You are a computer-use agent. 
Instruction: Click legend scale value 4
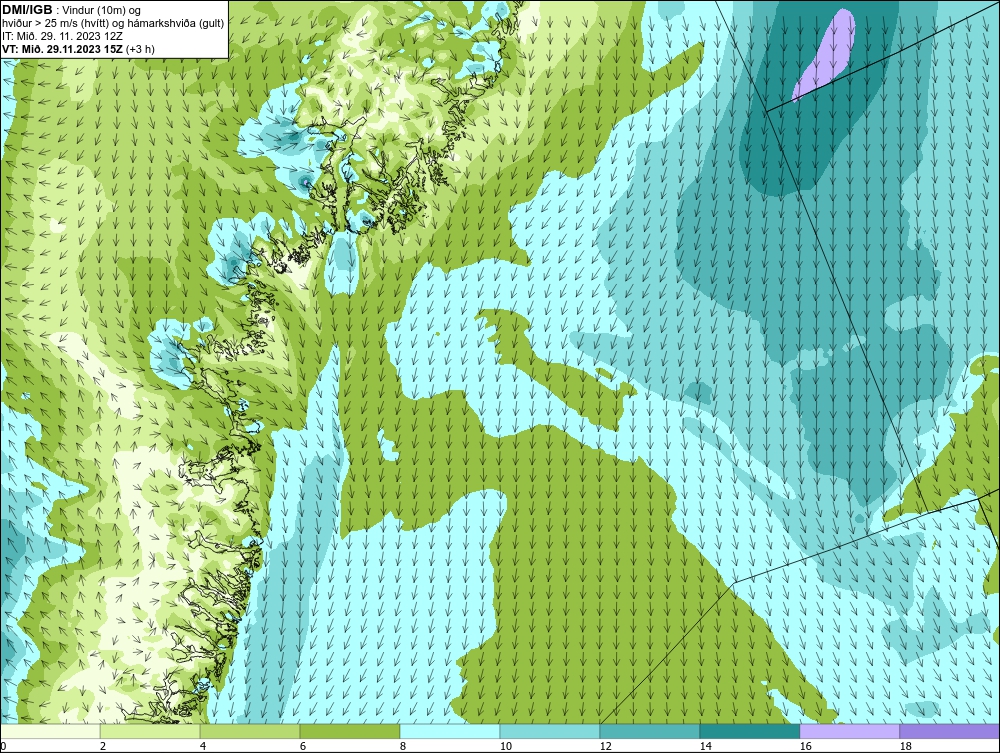[203, 746]
